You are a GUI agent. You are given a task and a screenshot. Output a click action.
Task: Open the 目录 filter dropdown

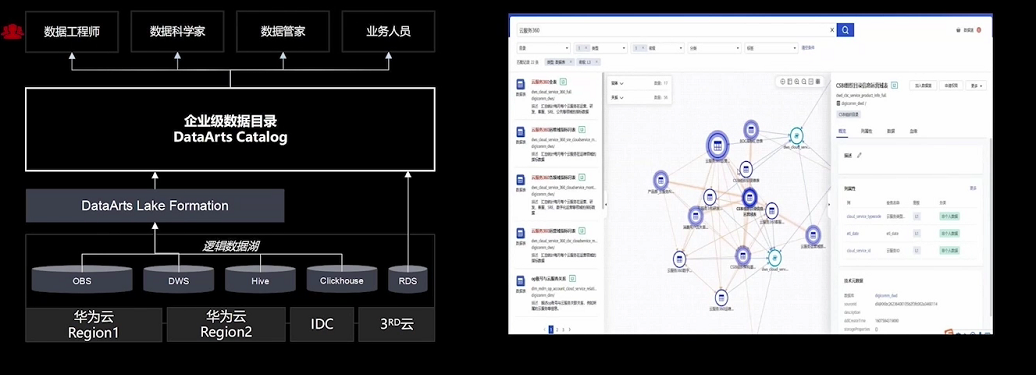(543, 48)
